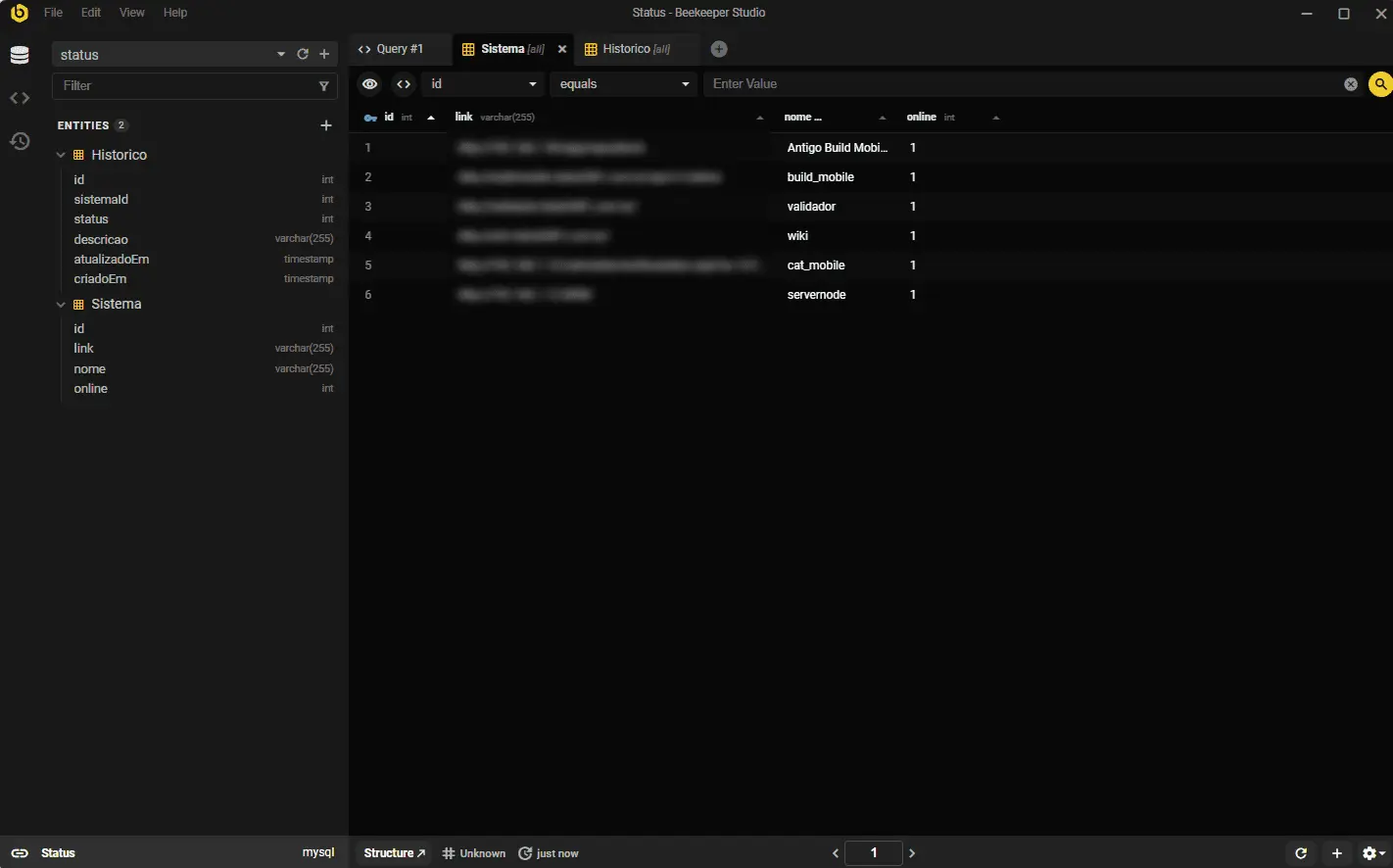
Task: Click the primary key icon on id column
Action: pyautogui.click(x=370, y=118)
